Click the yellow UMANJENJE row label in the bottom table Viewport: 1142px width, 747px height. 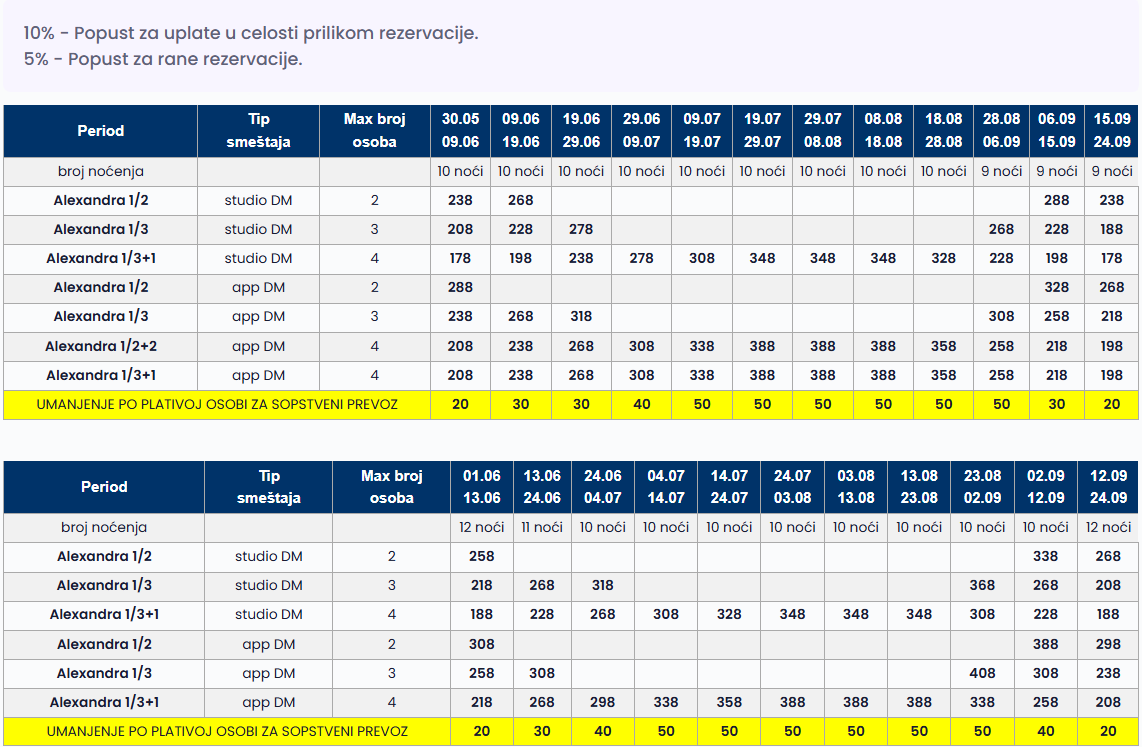point(227,731)
